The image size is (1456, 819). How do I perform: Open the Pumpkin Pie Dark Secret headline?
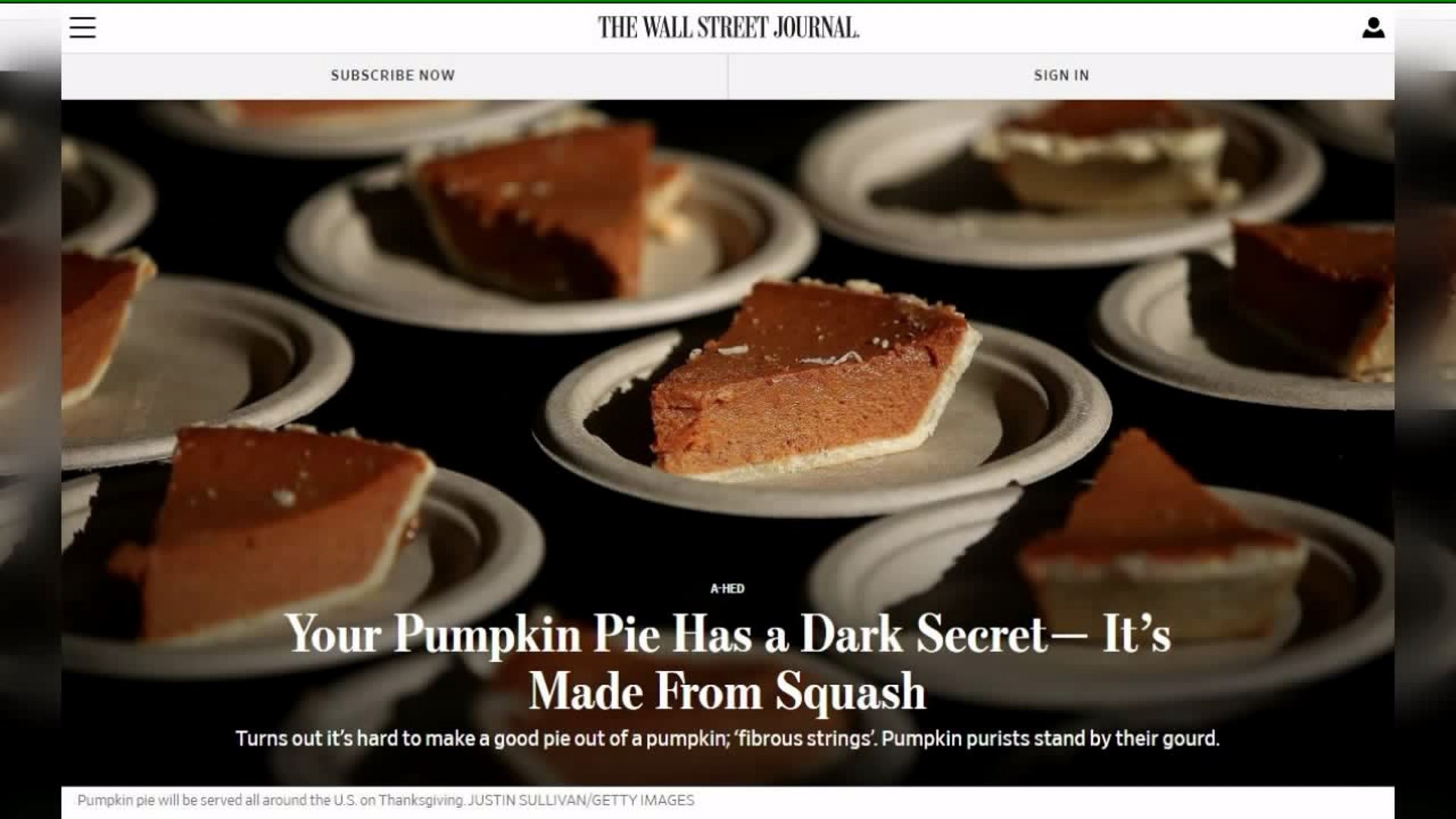pyautogui.click(x=728, y=663)
